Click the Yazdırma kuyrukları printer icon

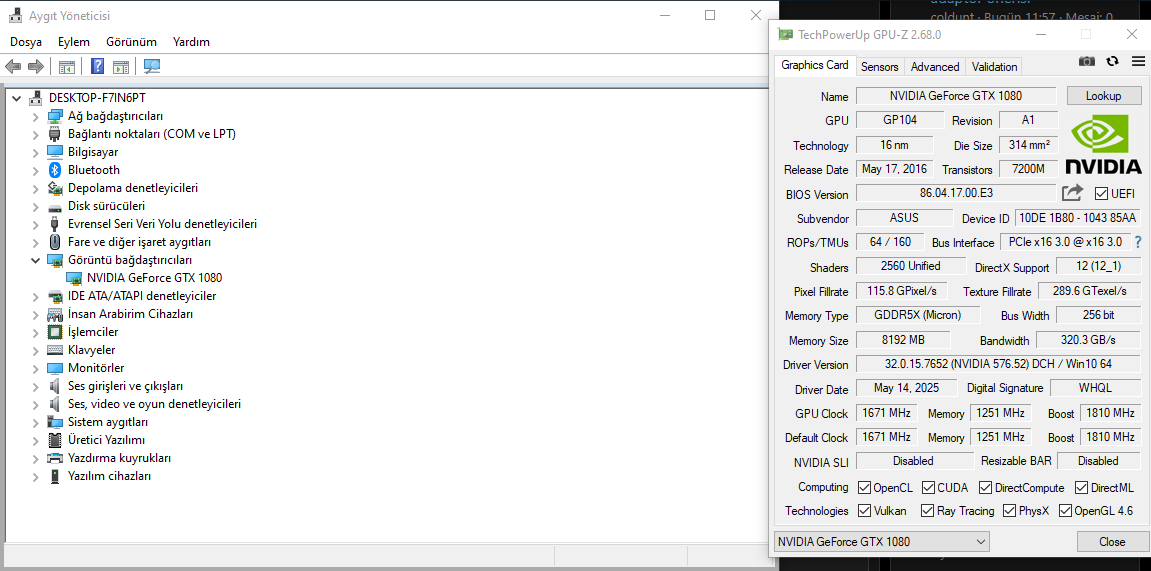54,458
